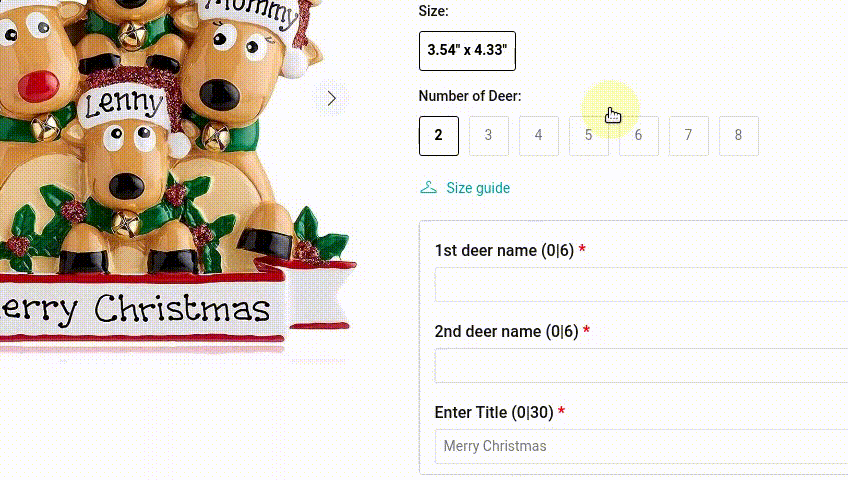Click the next image chevron arrow
The height and width of the screenshot is (480, 848).
(332, 98)
